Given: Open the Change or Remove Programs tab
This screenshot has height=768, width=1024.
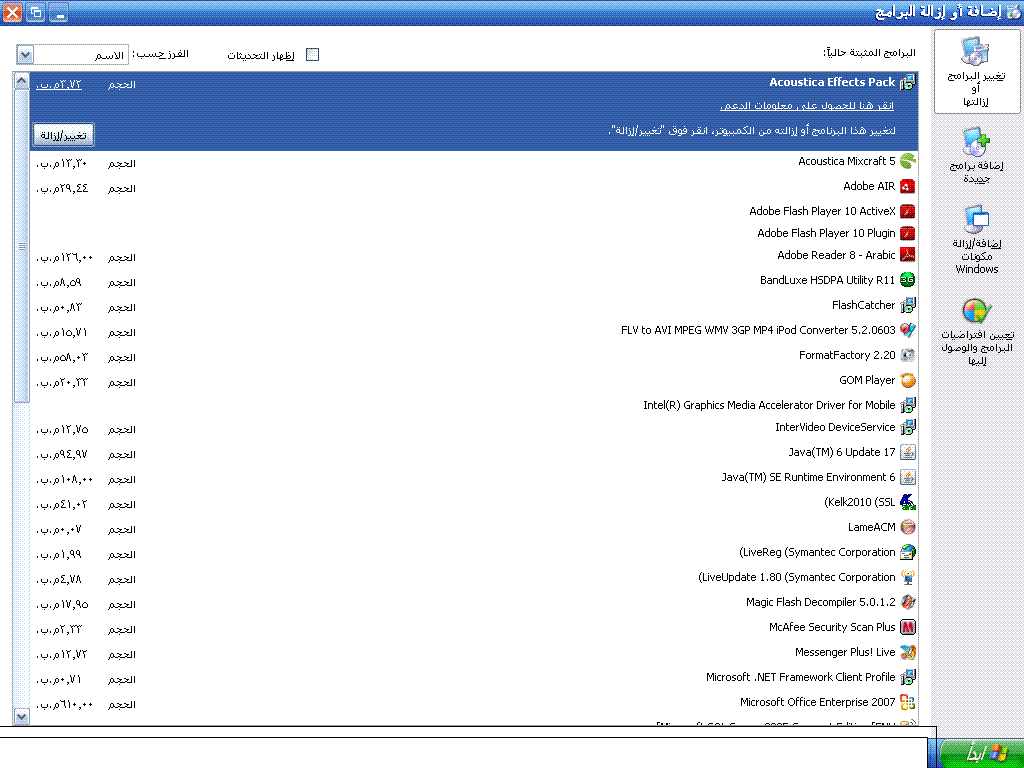Looking at the screenshot, I should [976, 72].
